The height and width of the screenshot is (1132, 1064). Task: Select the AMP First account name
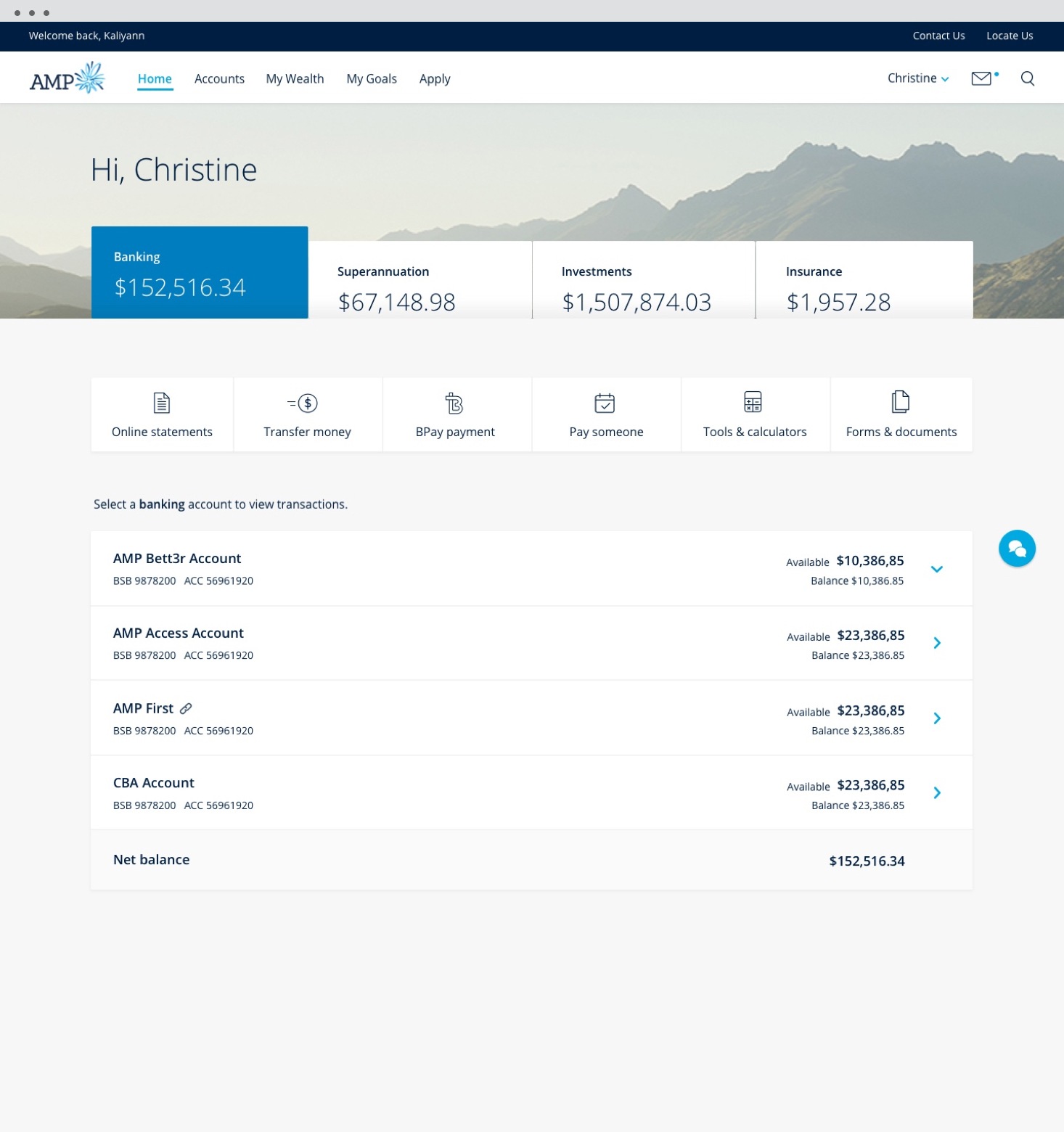[x=143, y=708]
